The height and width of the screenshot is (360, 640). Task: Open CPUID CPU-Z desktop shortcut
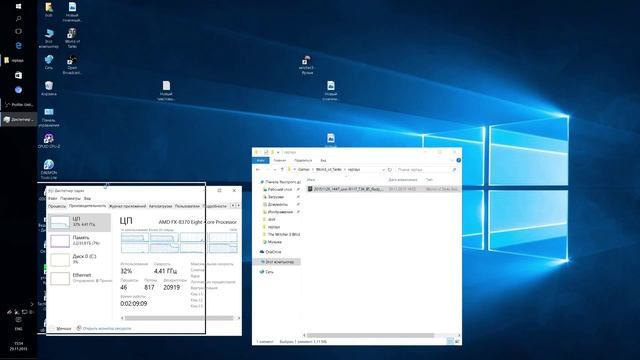pyautogui.click(x=49, y=141)
